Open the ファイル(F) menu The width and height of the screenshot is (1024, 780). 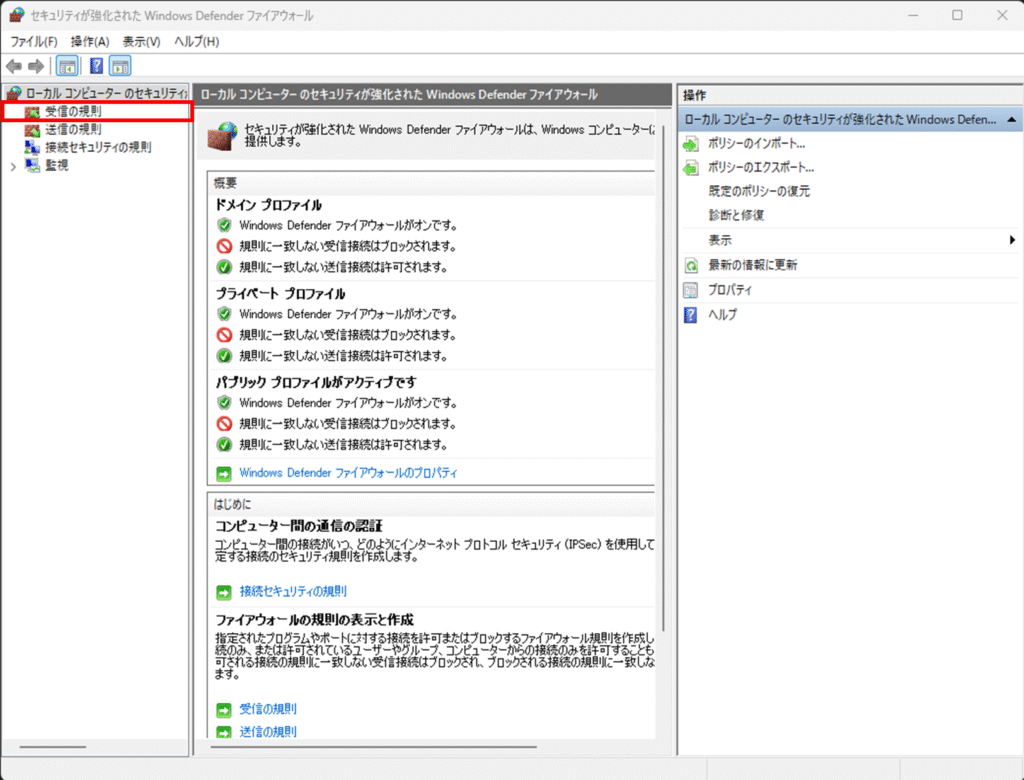click(34, 42)
